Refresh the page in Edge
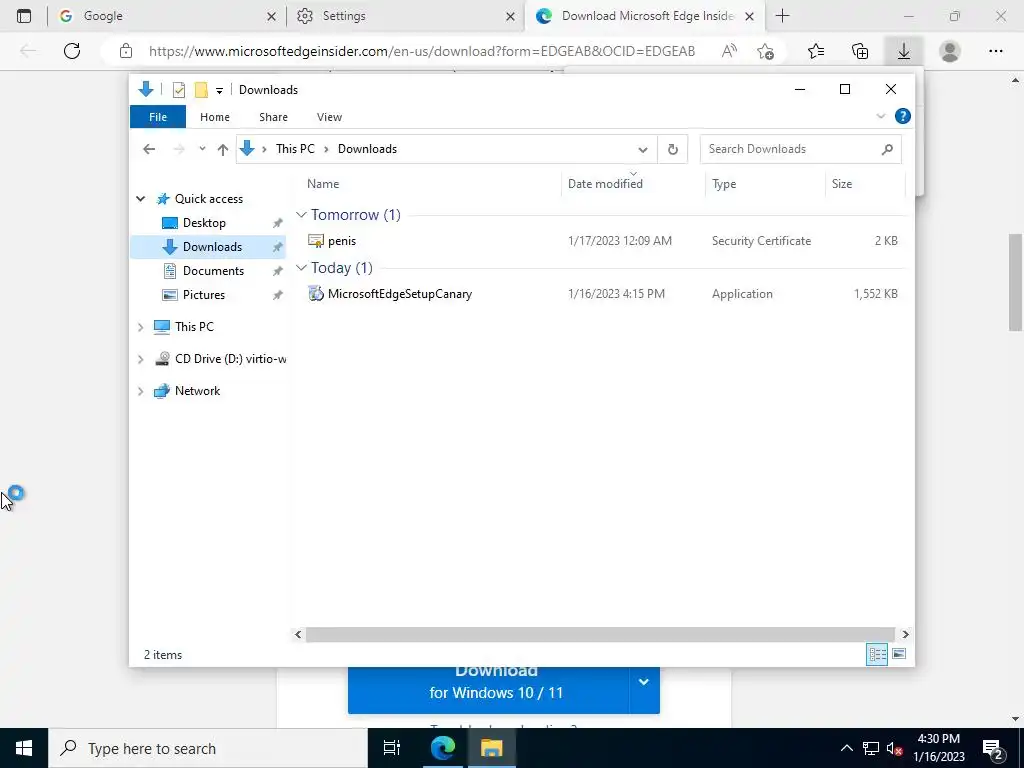 [72, 51]
